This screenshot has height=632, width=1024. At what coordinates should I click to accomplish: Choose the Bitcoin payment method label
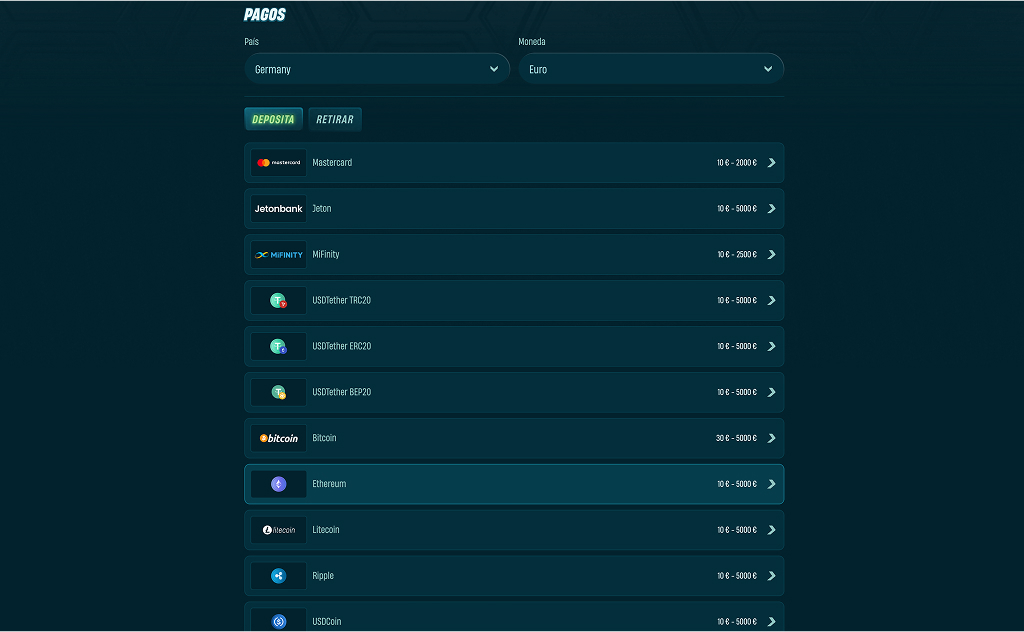click(324, 438)
